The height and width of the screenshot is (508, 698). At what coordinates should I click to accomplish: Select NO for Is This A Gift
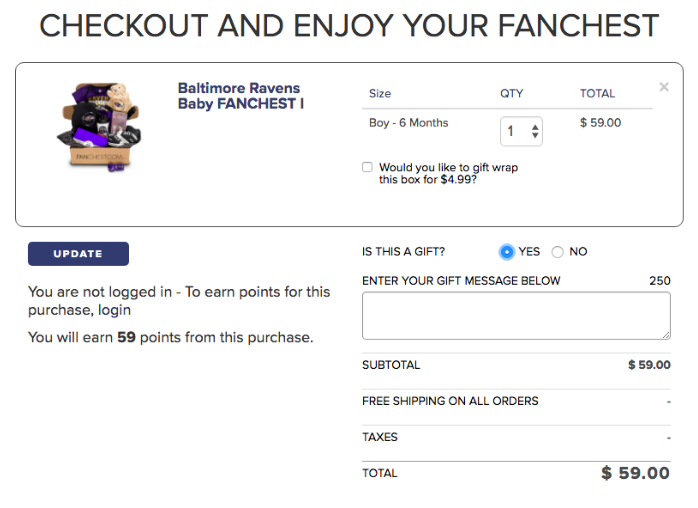pyautogui.click(x=557, y=252)
